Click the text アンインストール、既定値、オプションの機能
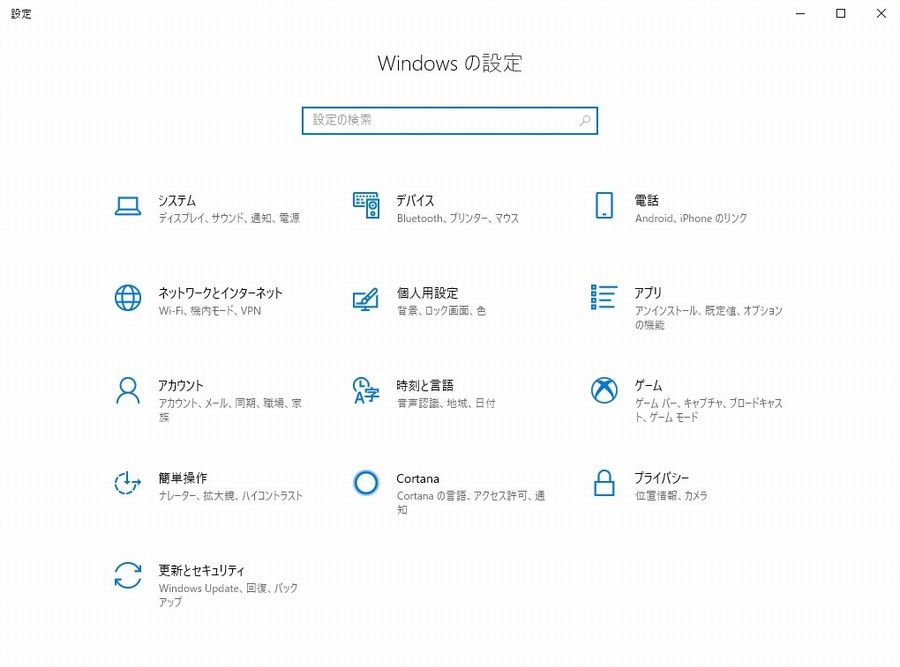The height and width of the screenshot is (667, 900). click(709, 317)
